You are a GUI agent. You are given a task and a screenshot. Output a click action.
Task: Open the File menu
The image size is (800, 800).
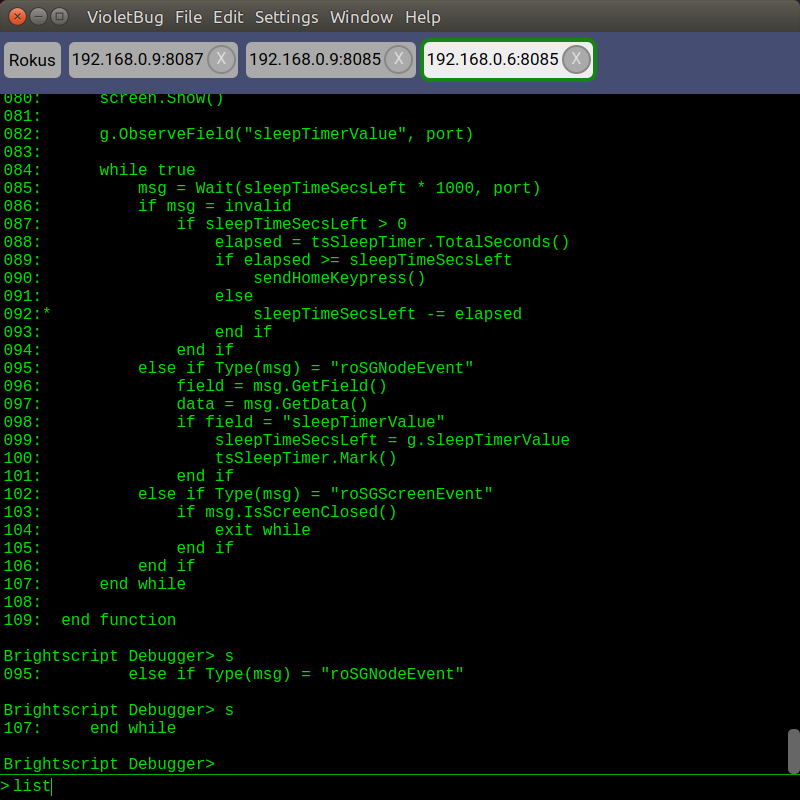[x=188, y=17]
